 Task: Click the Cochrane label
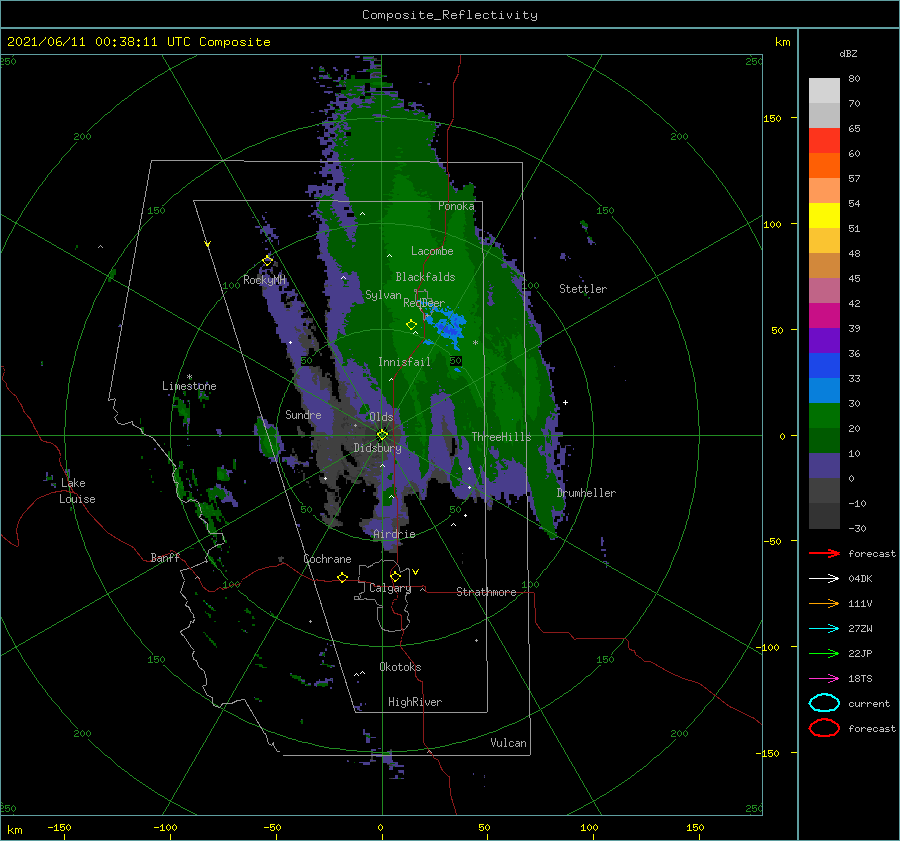[327, 559]
